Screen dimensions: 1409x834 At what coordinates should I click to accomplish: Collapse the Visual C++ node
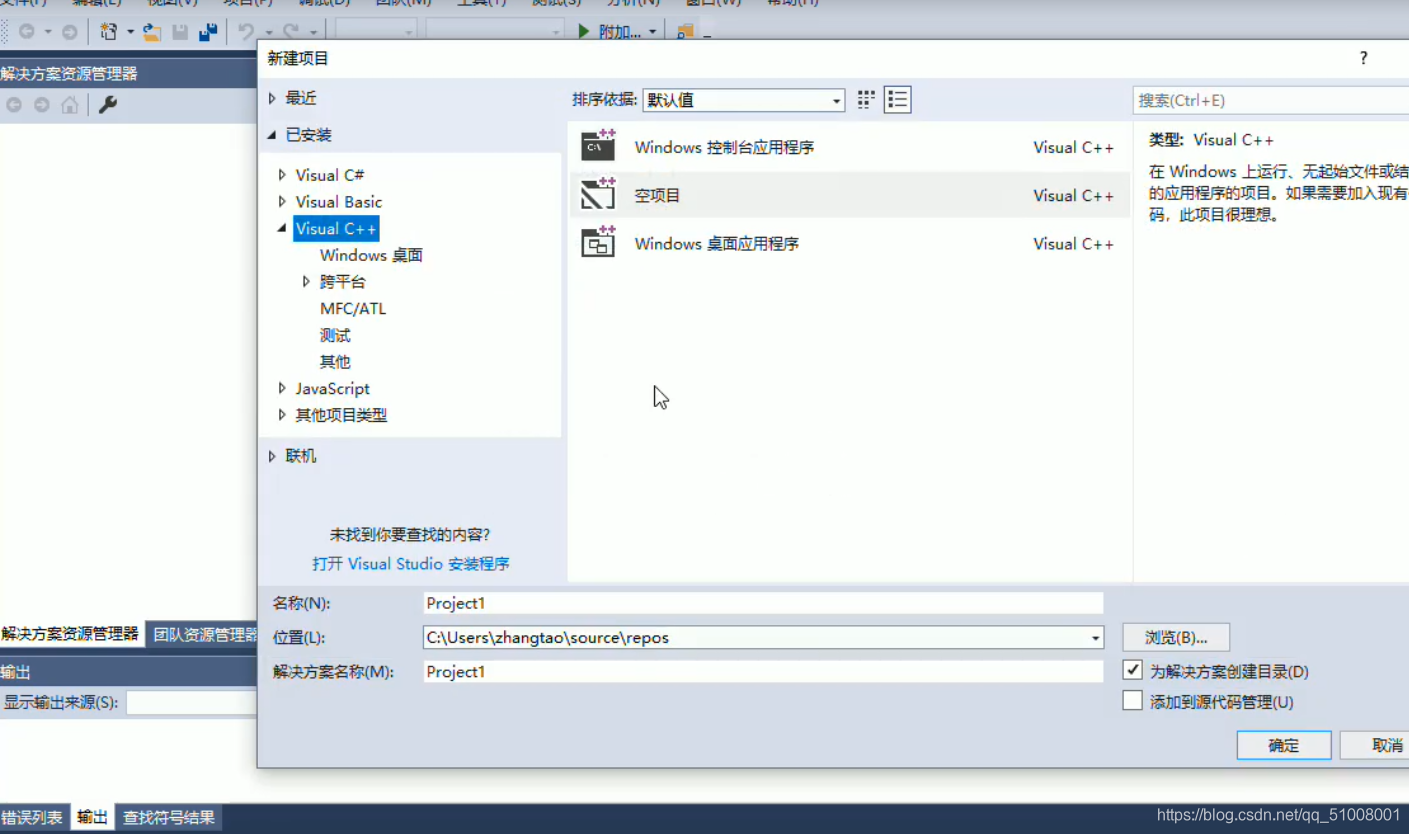[x=282, y=229]
